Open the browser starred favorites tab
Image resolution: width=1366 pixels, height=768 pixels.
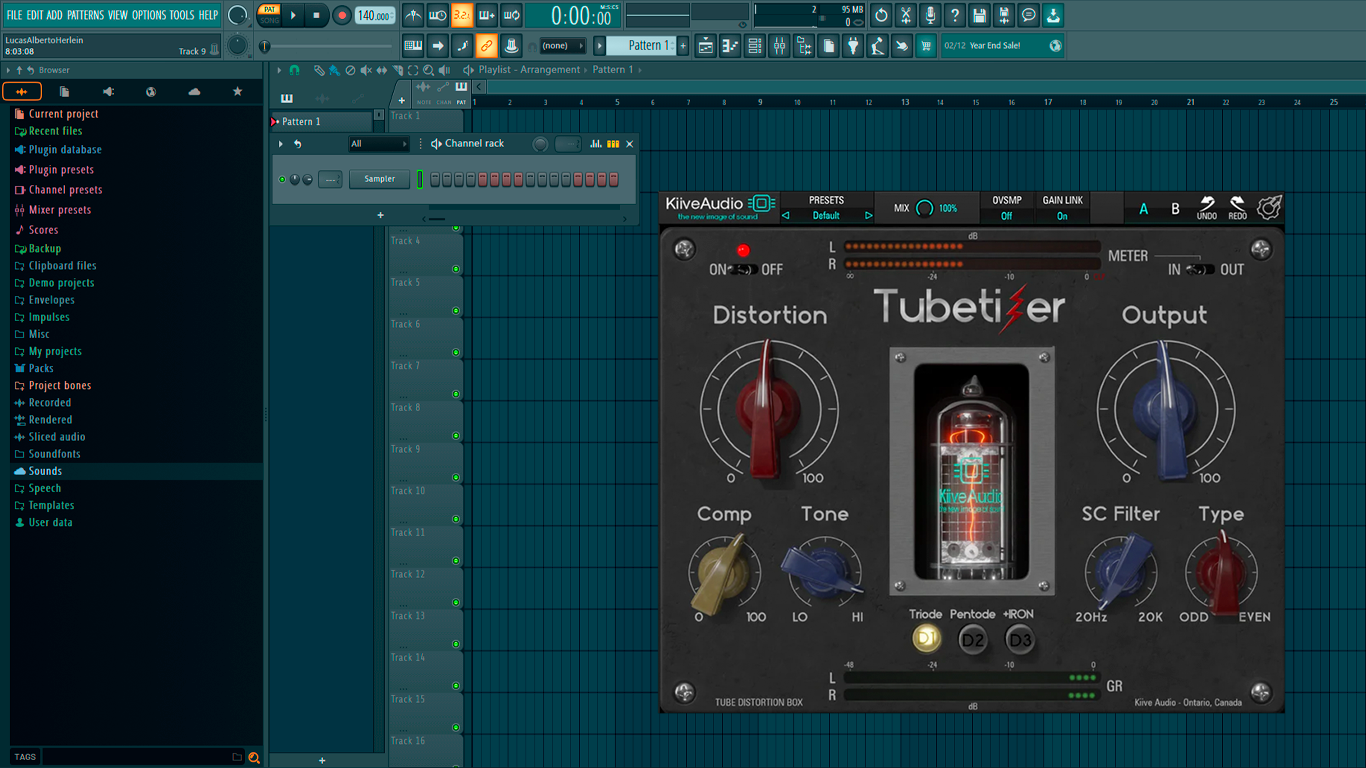[237, 91]
